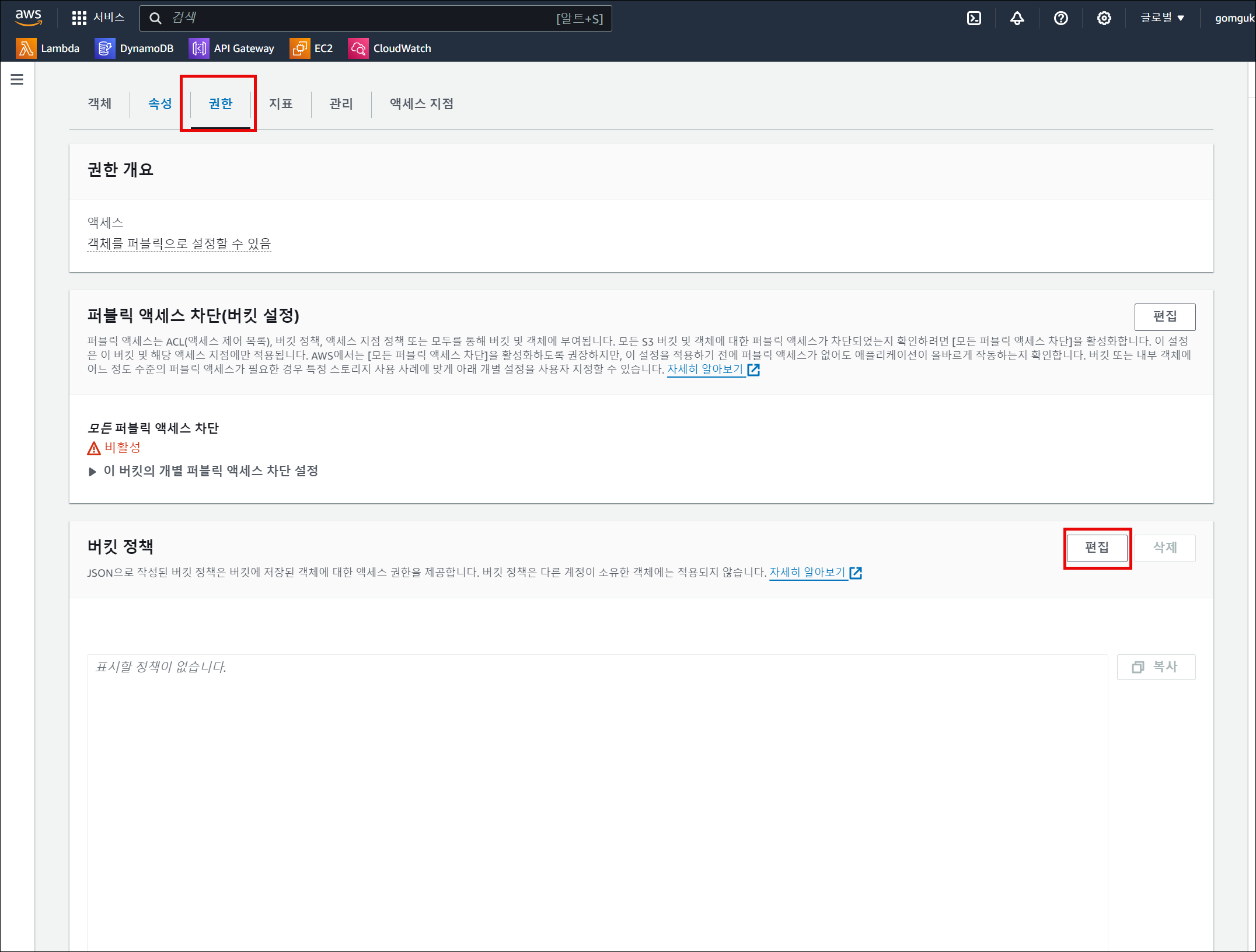Viewport: 1256px width, 952px height.
Task: Open the EC2 shortcut
Action: (312, 48)
